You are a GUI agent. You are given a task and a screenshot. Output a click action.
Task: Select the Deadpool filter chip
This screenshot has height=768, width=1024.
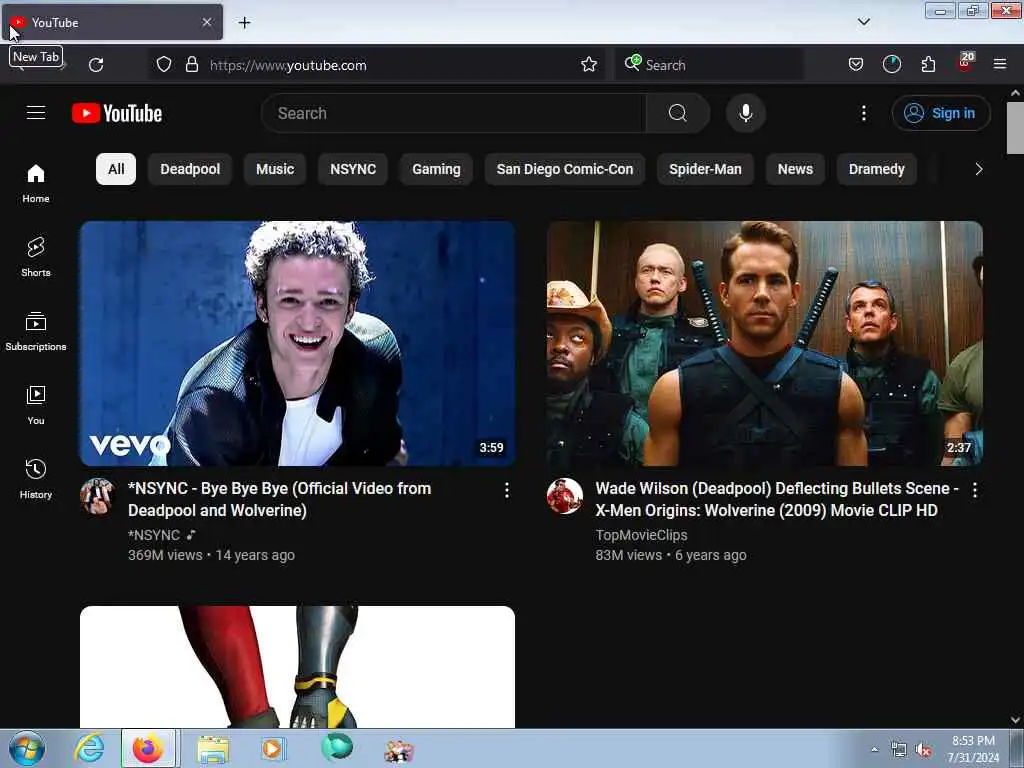pyautogui.click(x=190, y=169)
